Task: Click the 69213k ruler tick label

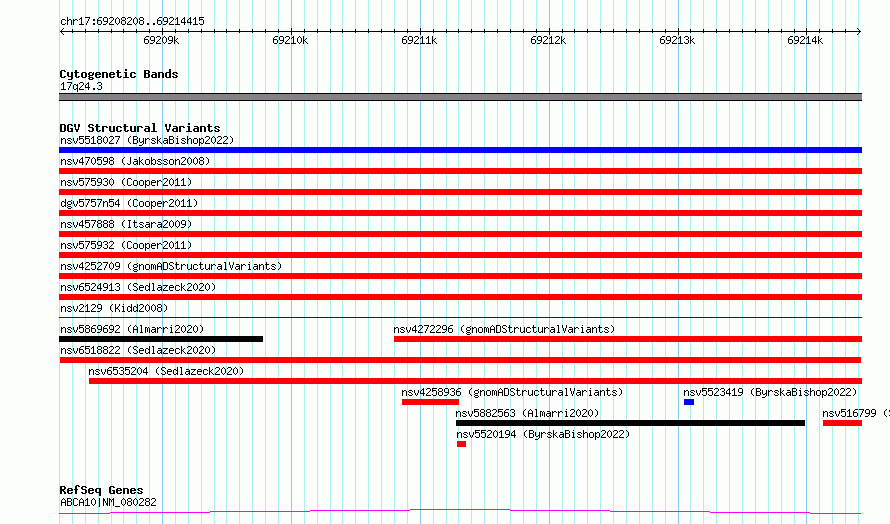Action: (677, 40)
